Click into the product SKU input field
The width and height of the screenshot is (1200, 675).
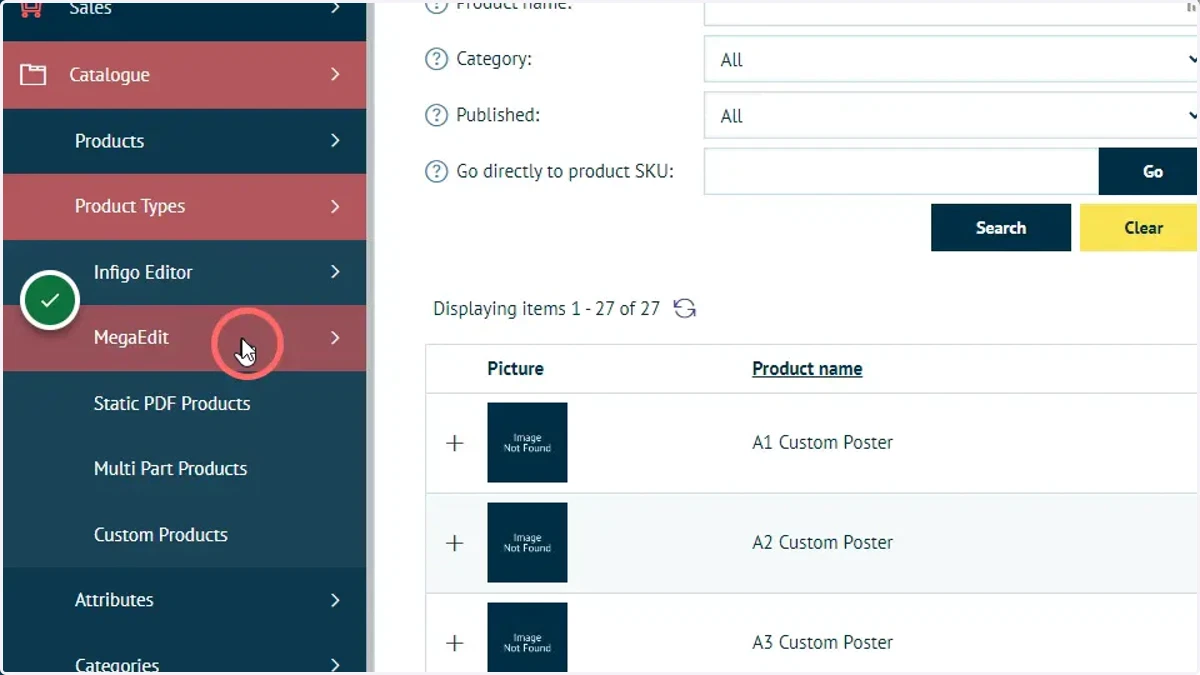coord(901,172)
